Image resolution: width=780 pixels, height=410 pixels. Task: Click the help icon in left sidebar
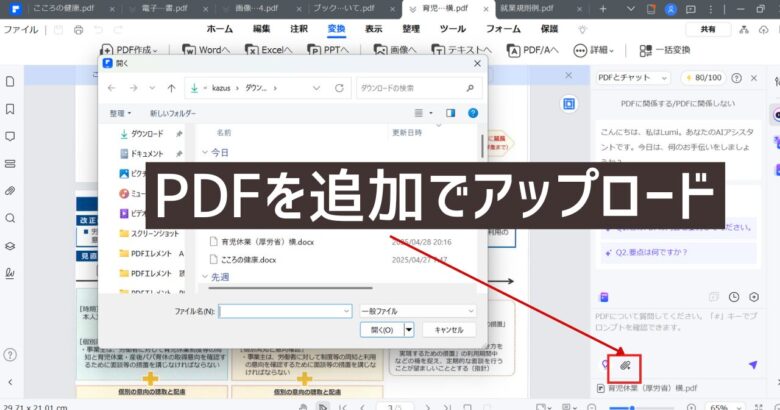pos(10,355)
